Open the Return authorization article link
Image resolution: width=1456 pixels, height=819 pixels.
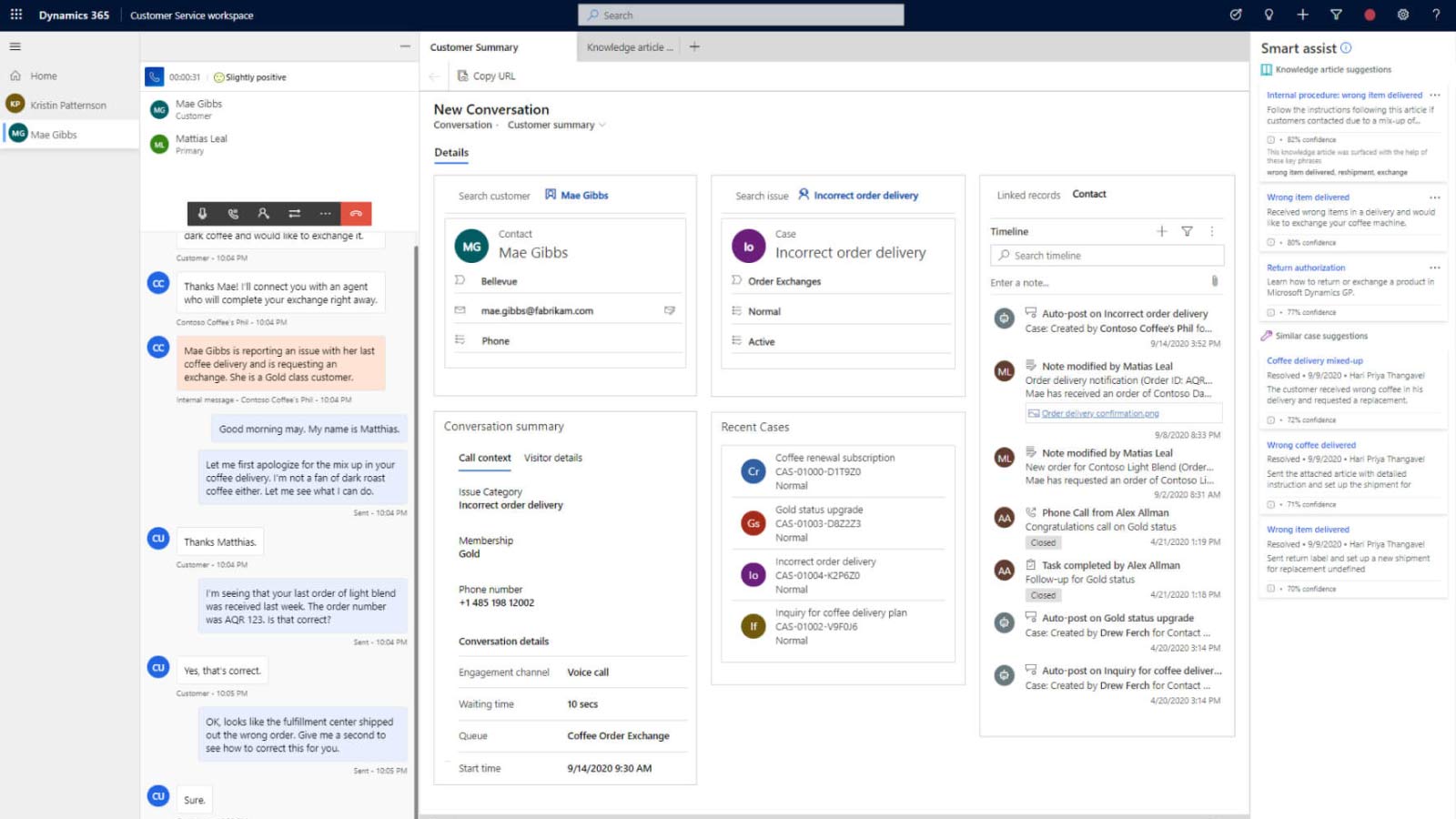pyautogui.click(x=1306, y=268)
